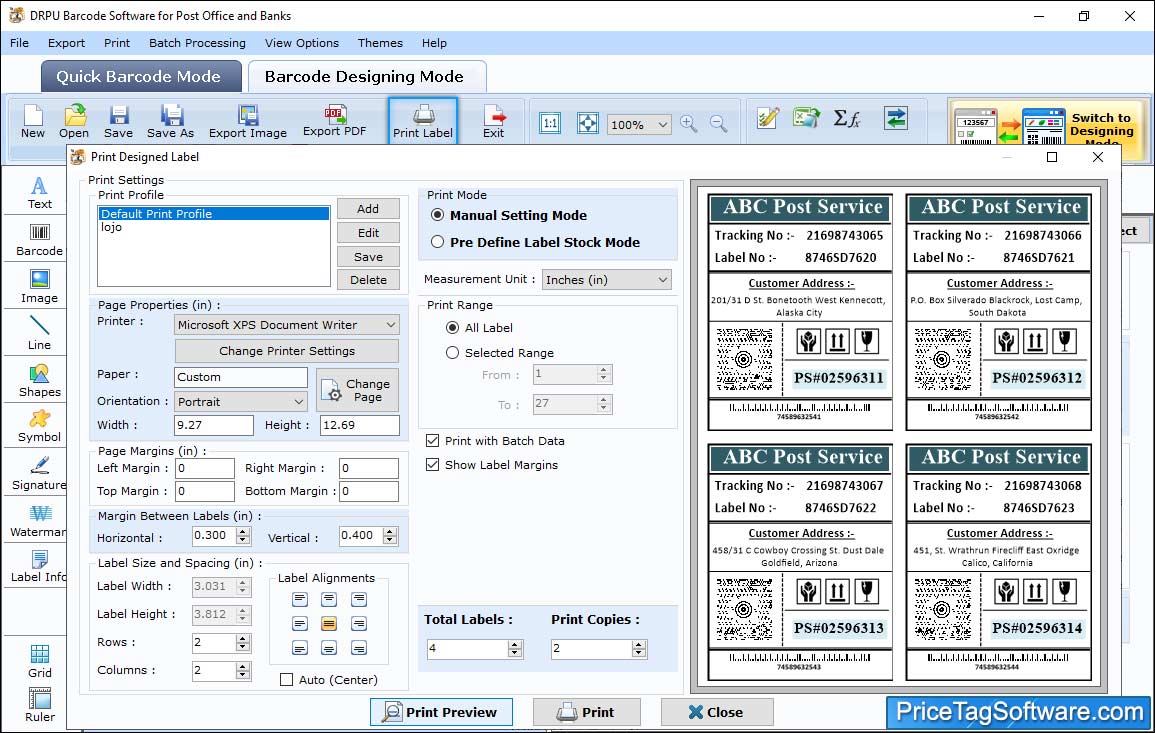Uncheck Print with Batch Data
This screenshot has width=1155, height=733.
432,441
